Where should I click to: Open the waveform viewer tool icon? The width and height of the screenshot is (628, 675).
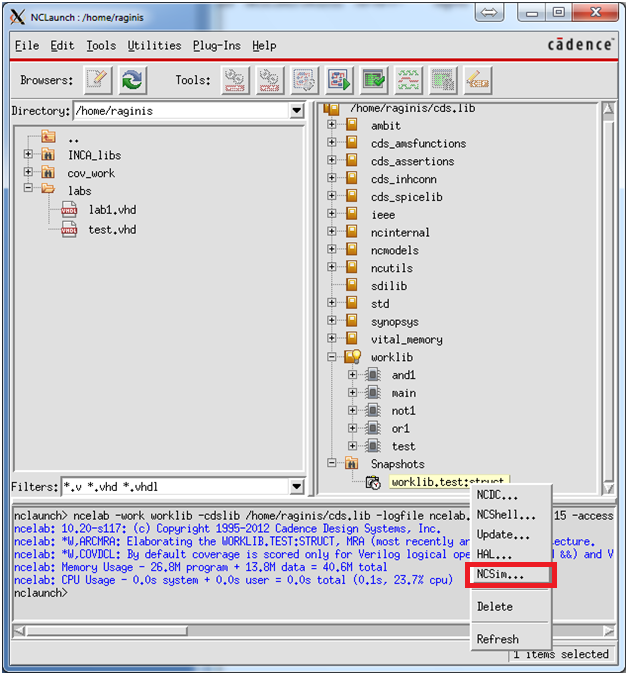pyautogui.click(x=408, y=80)
